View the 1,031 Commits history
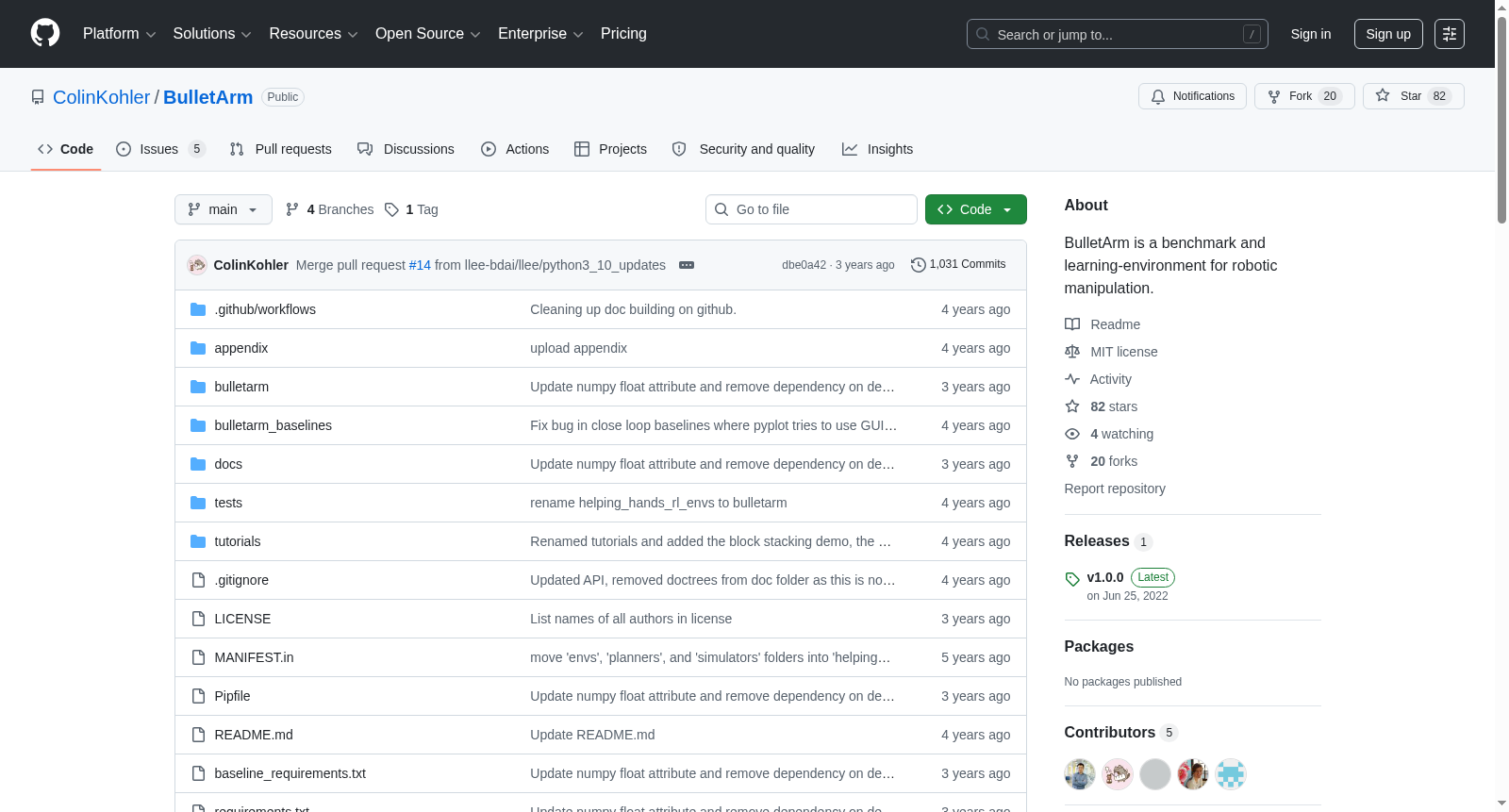Viewport: 1509px width, 812px height. 958,265
